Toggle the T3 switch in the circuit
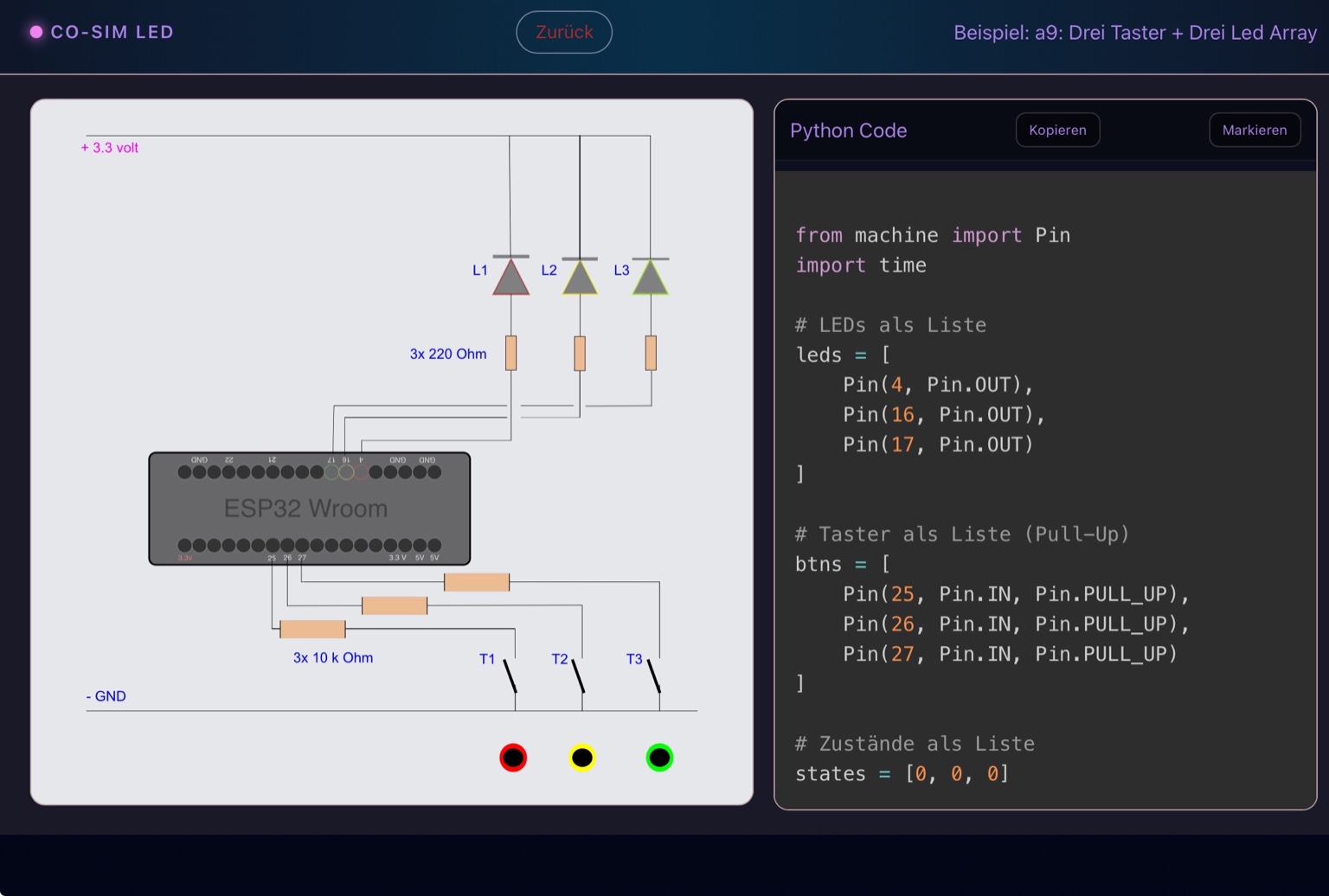The width and height of the screenshot is (1329, 896). [654, 676]
